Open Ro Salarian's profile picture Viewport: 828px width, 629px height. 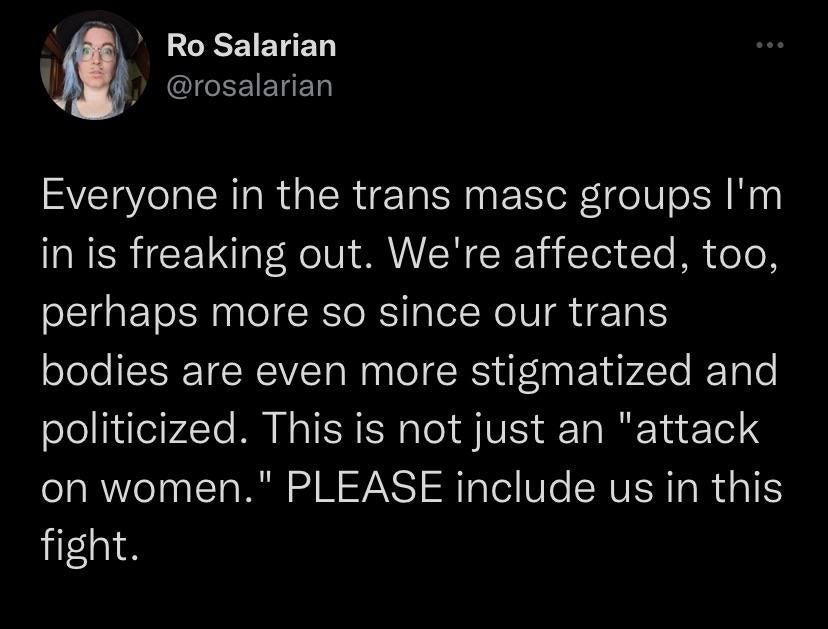[x=95, y=65]
